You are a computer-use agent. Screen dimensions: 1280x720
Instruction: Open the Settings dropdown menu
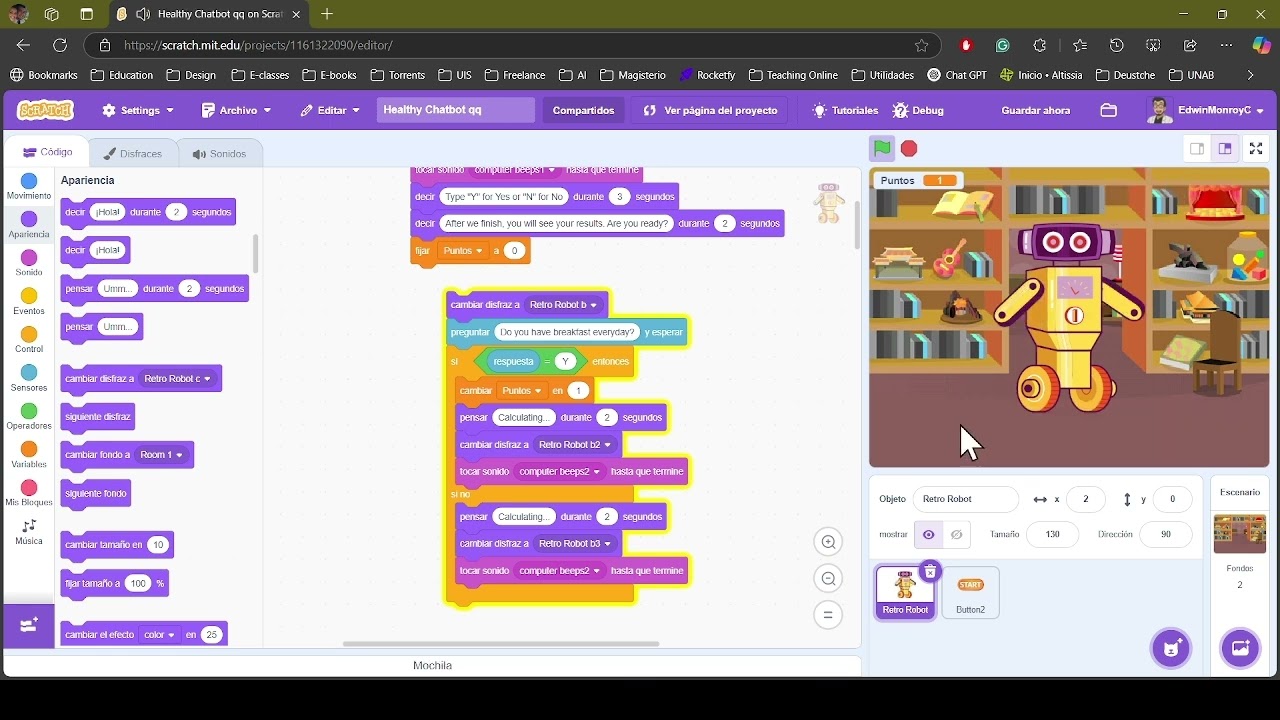coord(138,110)
